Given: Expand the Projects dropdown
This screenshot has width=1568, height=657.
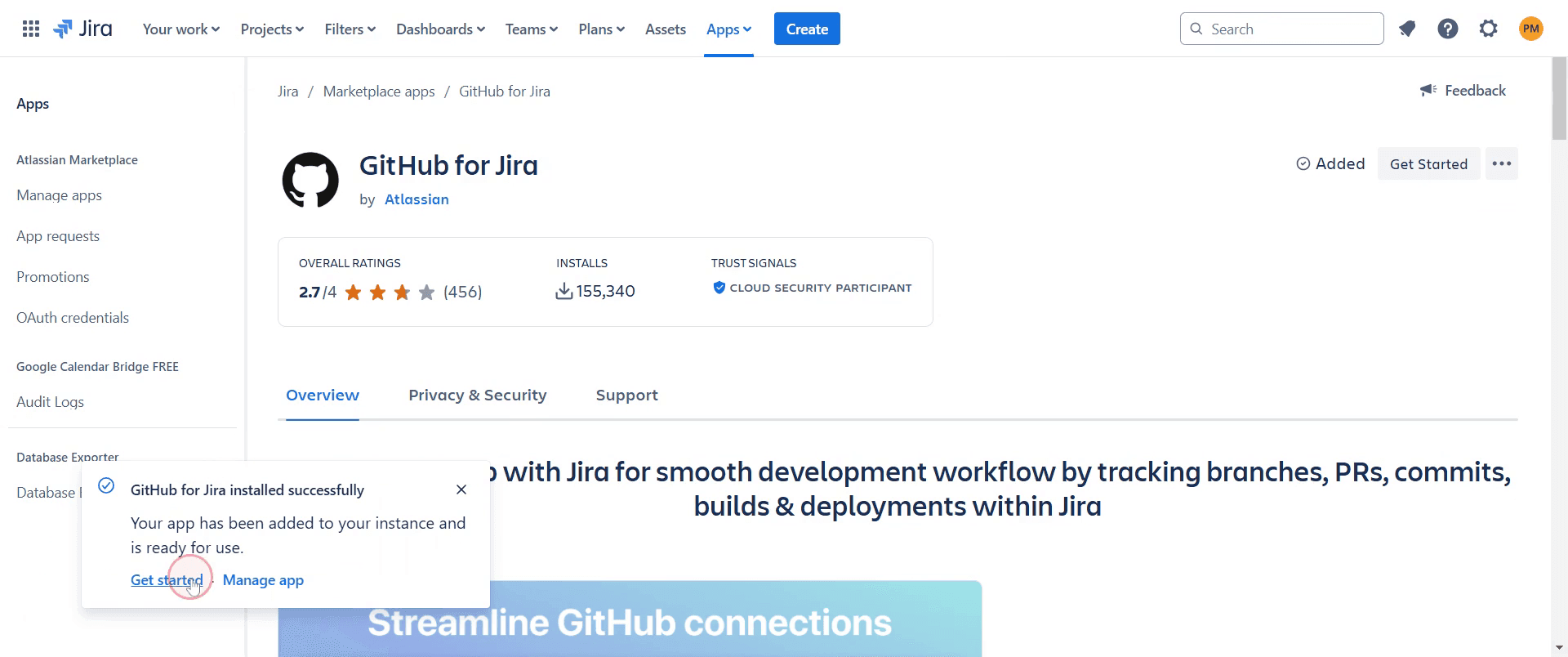Looking at the screenshot, I should point(272,29).
